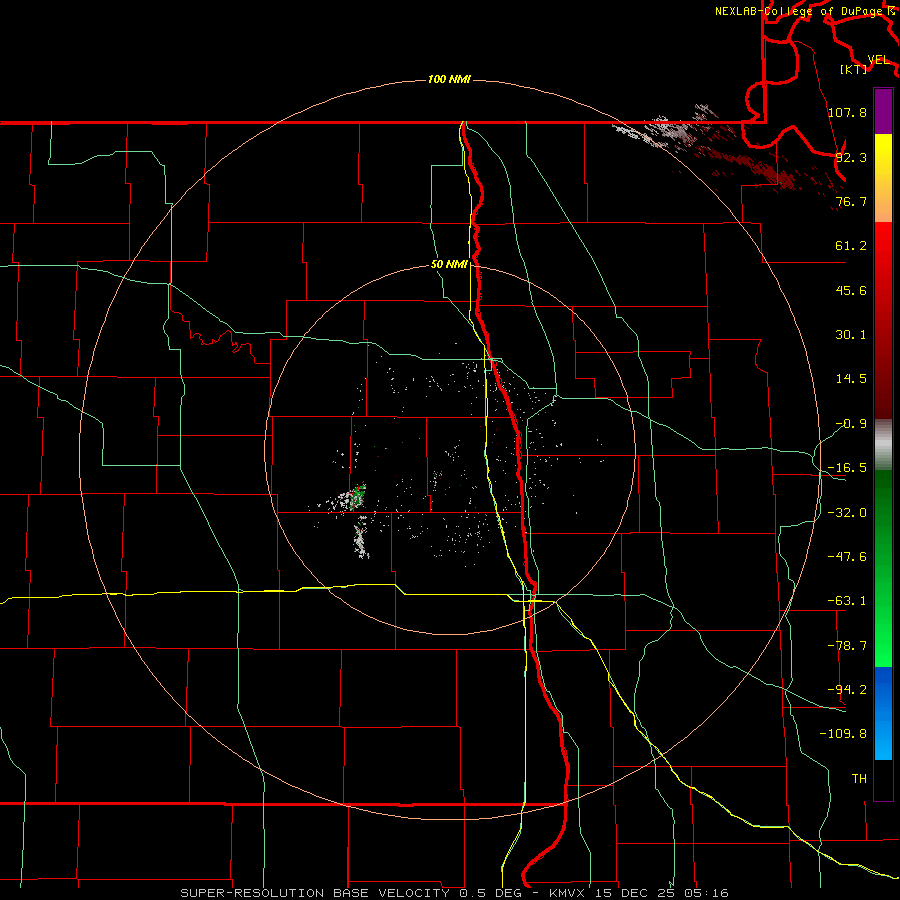Select the 76.7 velocity scale value

(x=851, y=201)
